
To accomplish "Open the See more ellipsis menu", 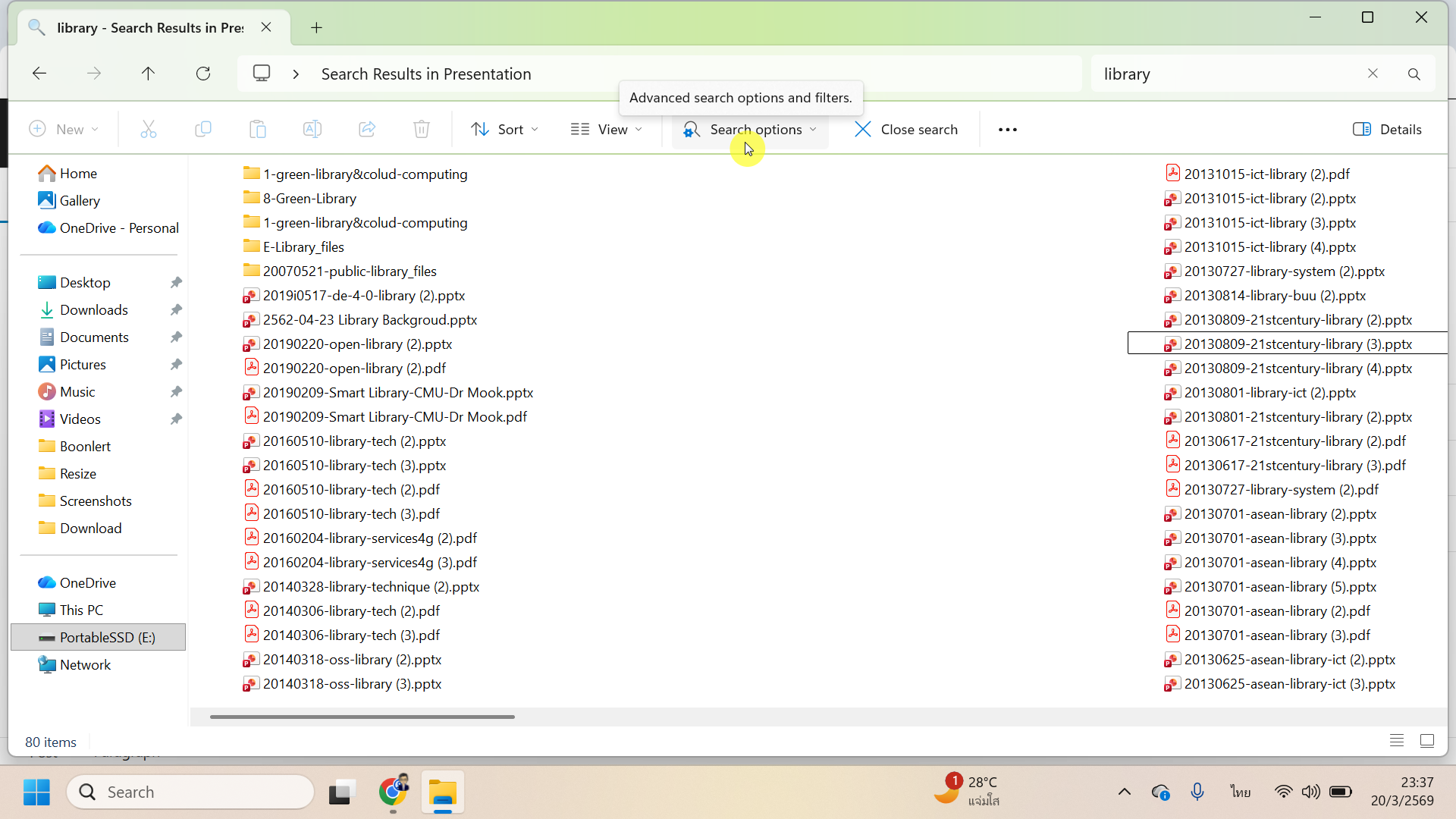I will click(1008, 130).
